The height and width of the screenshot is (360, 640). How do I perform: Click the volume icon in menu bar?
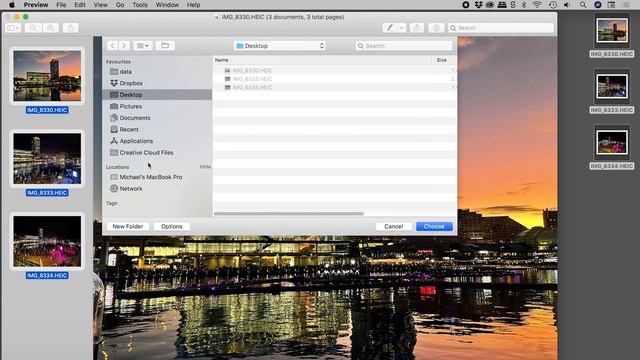coord(567,5)
